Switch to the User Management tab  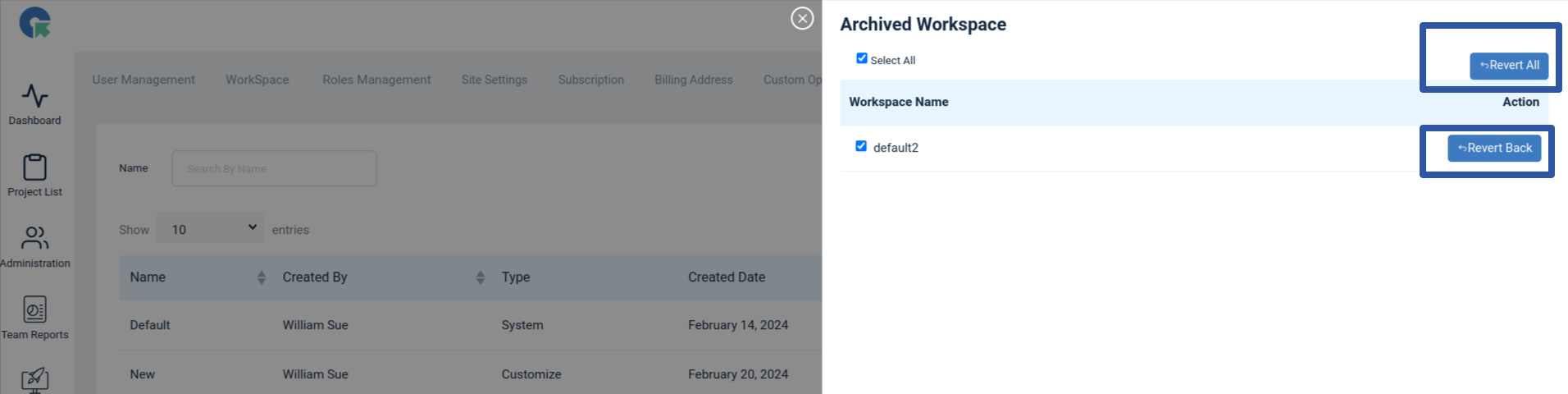[144, 80]
